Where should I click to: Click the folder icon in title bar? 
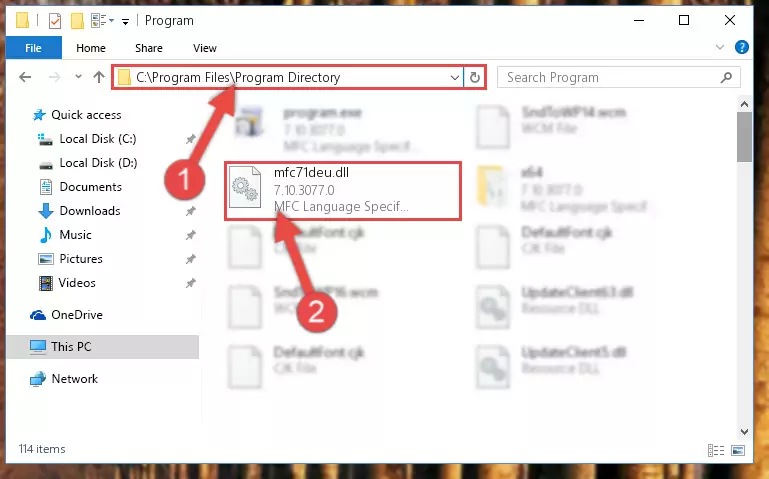23,21
